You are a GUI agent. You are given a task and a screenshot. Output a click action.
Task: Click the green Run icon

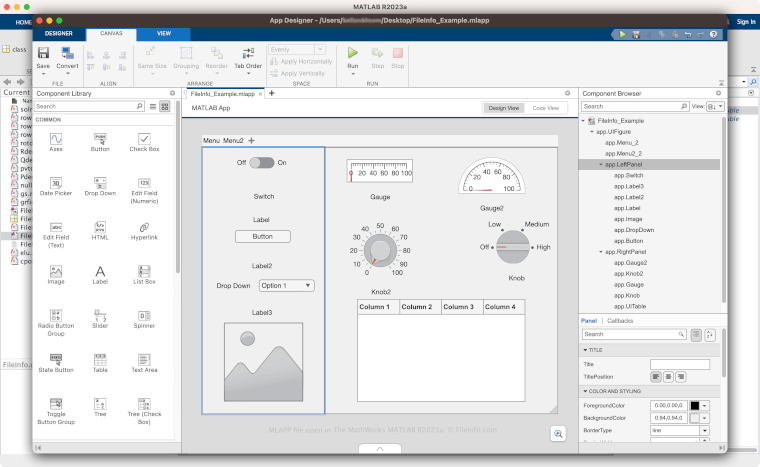pos(352,53)
